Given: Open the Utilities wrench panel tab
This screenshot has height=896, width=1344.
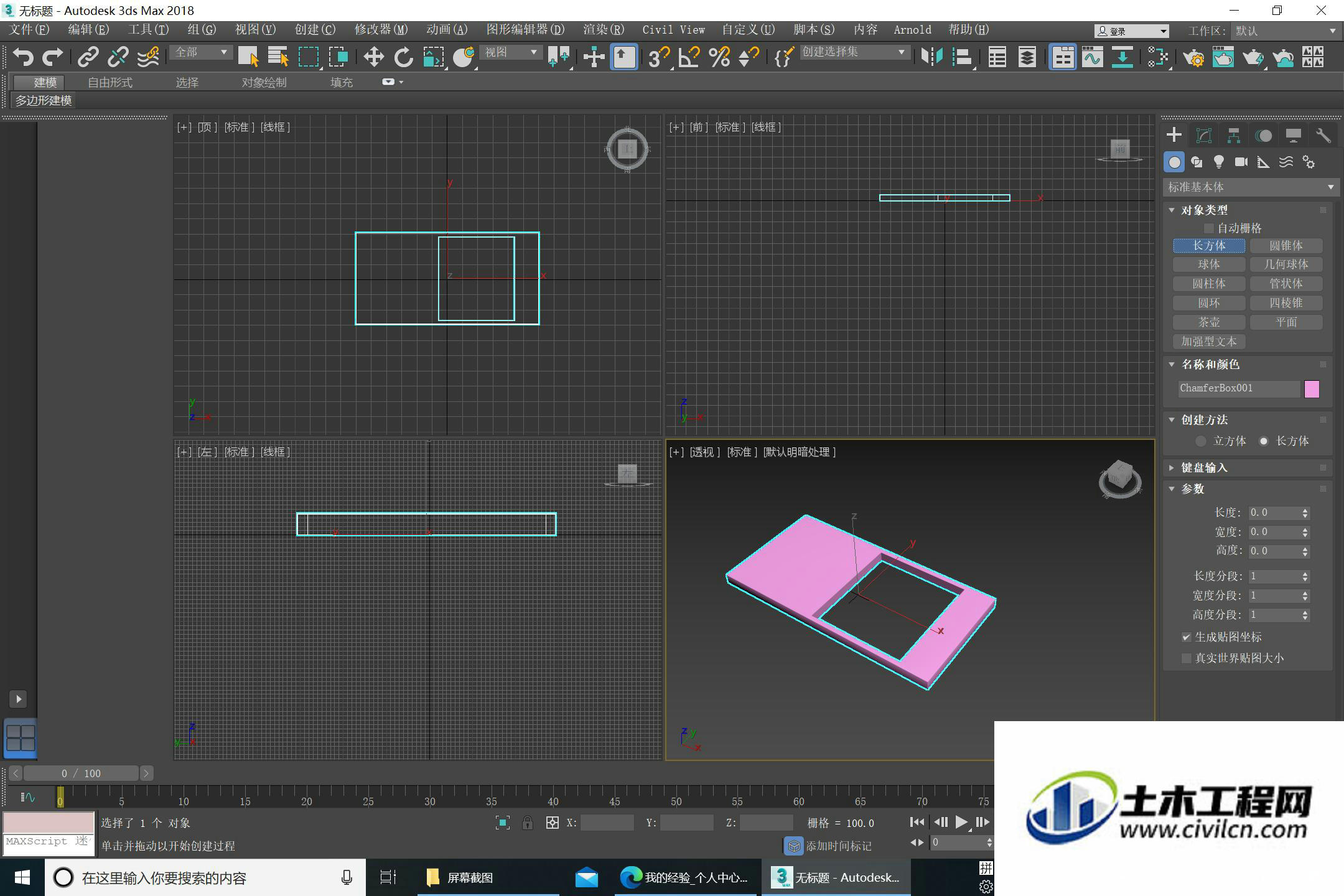Looking at the screenshot, I should coord(1323,136).
